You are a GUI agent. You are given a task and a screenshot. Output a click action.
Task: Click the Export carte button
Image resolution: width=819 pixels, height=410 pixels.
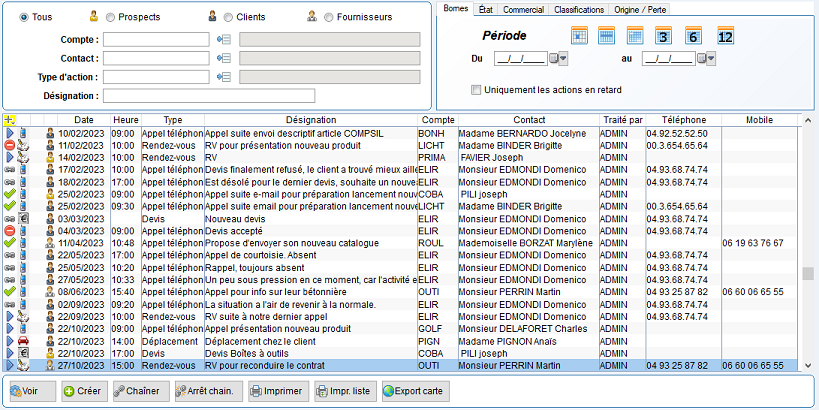tap(416, 390)
